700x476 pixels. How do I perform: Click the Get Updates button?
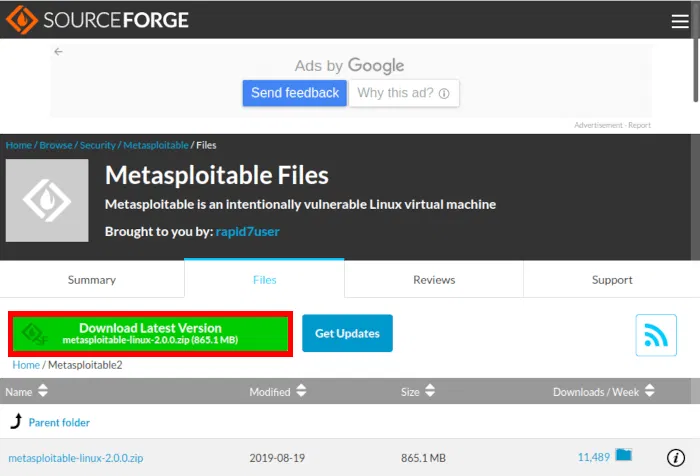click(347, 333)
